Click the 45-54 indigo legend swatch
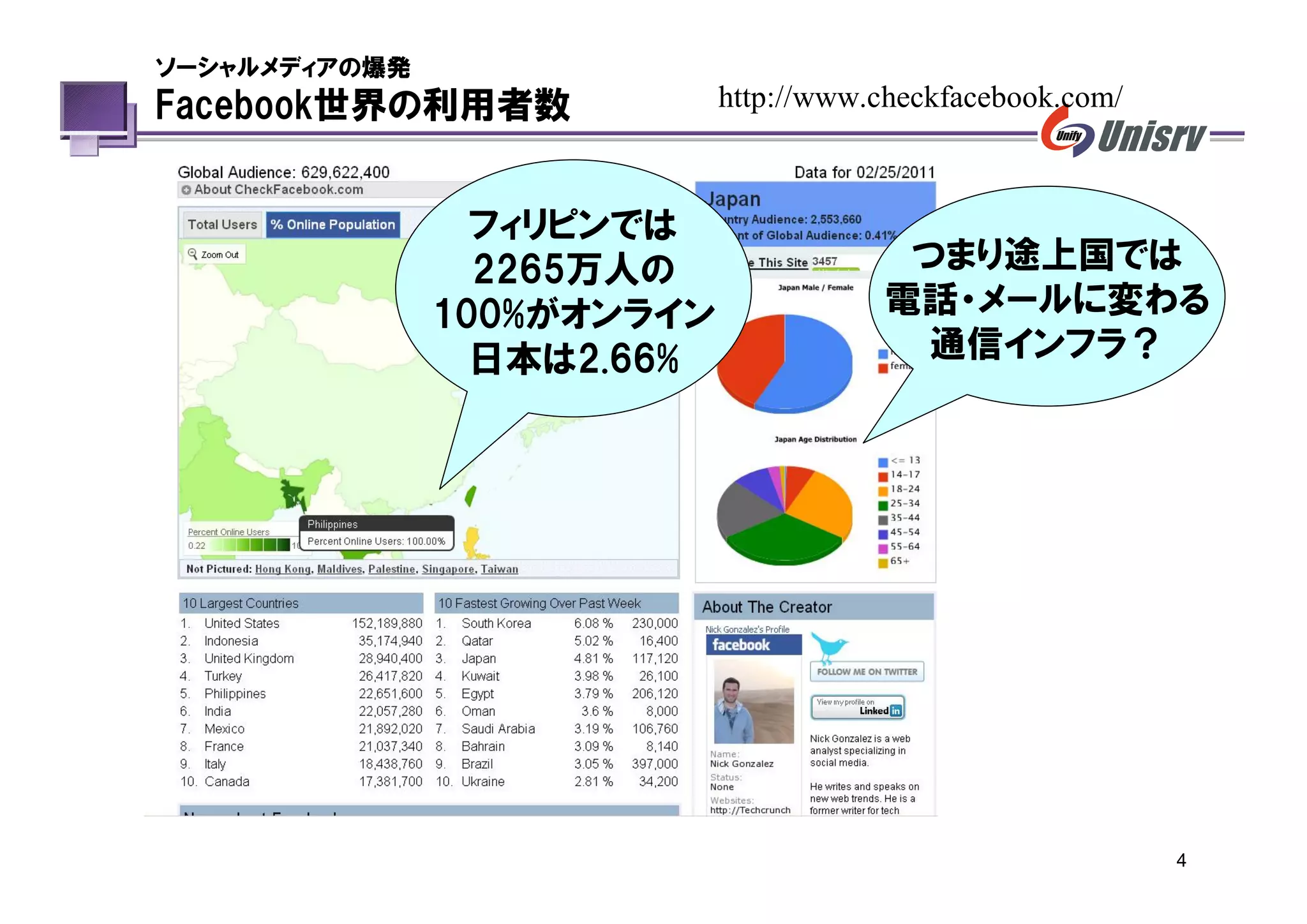 coord(883,533)
